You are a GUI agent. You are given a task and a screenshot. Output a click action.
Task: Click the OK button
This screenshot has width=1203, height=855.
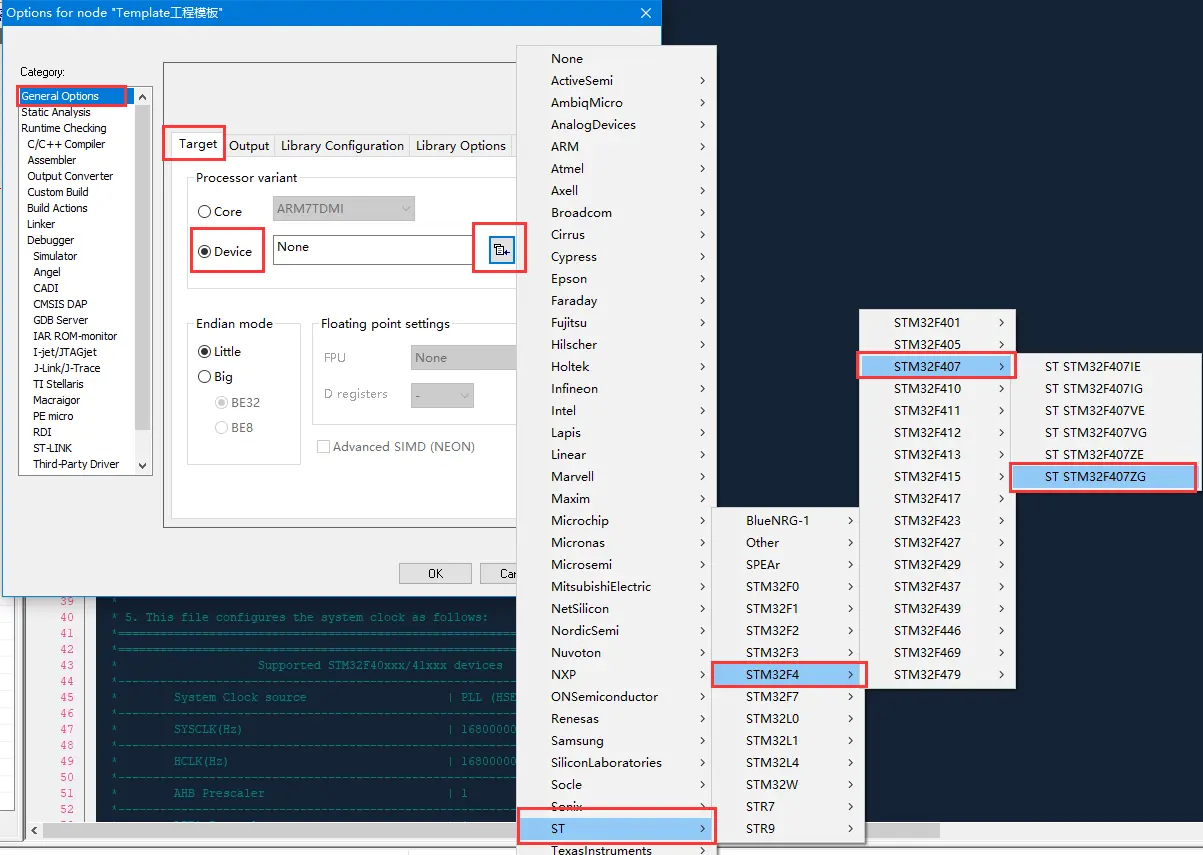(435, 574)
